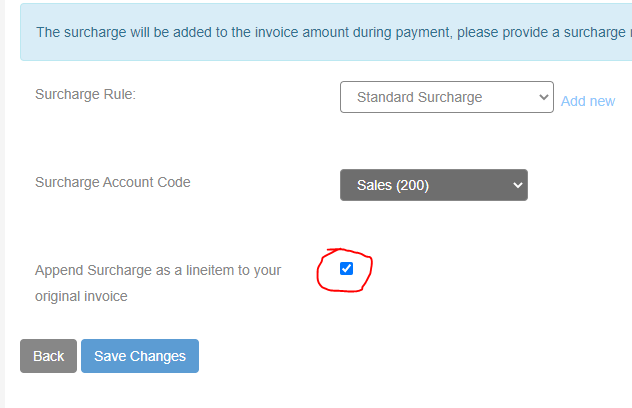Disable appending surcharge to the original invoice

346,269
